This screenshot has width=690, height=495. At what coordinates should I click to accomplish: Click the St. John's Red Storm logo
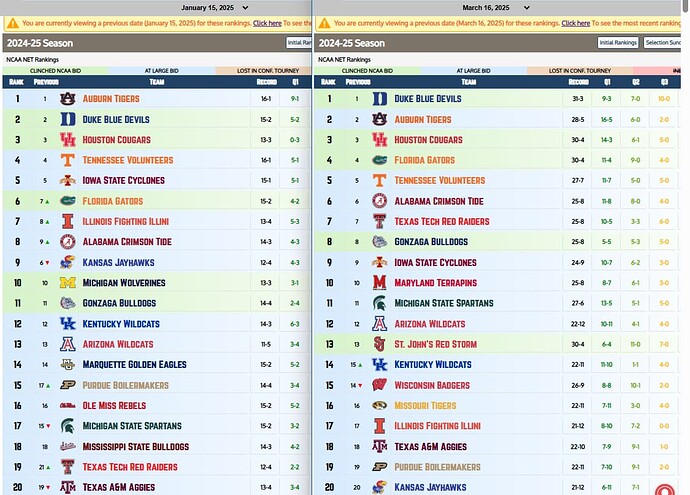tap(380, 345)
